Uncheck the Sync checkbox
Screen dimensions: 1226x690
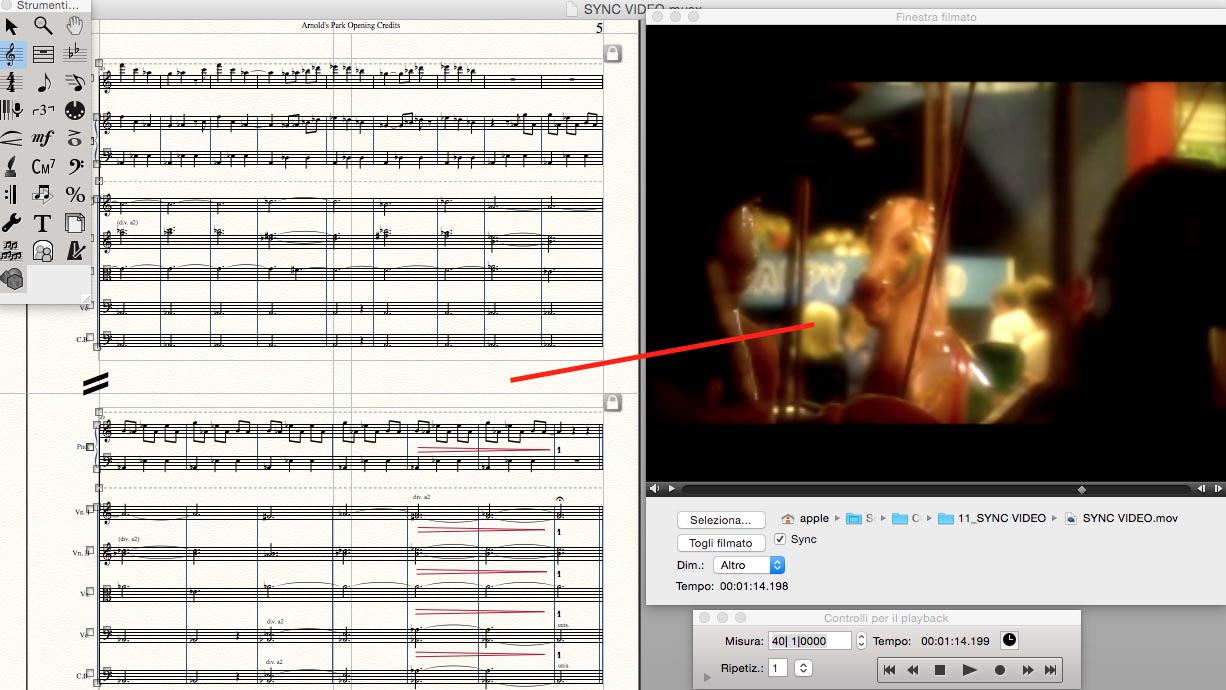pos(781,540)
